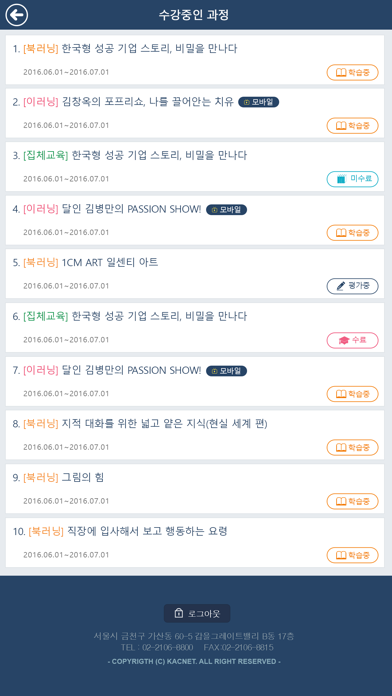Click the 학습중 book badge on course 1
Screen dimensions: 392x696
[x=352, y=72]
